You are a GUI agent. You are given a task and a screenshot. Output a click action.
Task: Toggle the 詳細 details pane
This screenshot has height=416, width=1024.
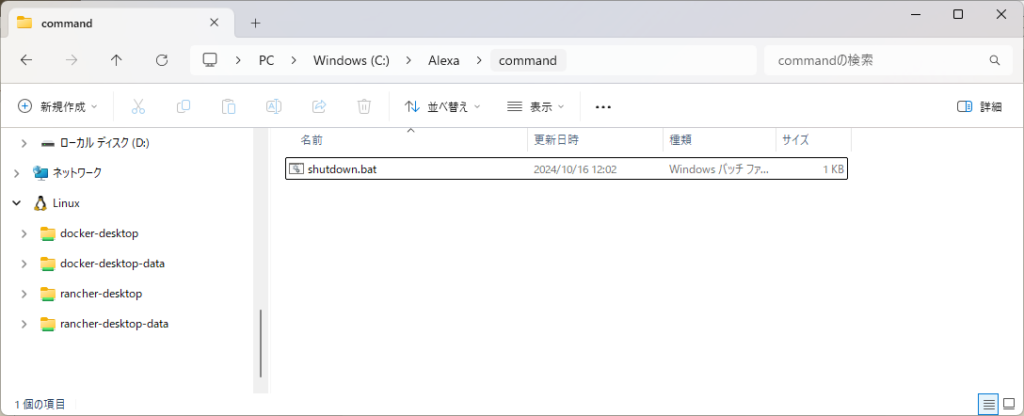point(979,106)
